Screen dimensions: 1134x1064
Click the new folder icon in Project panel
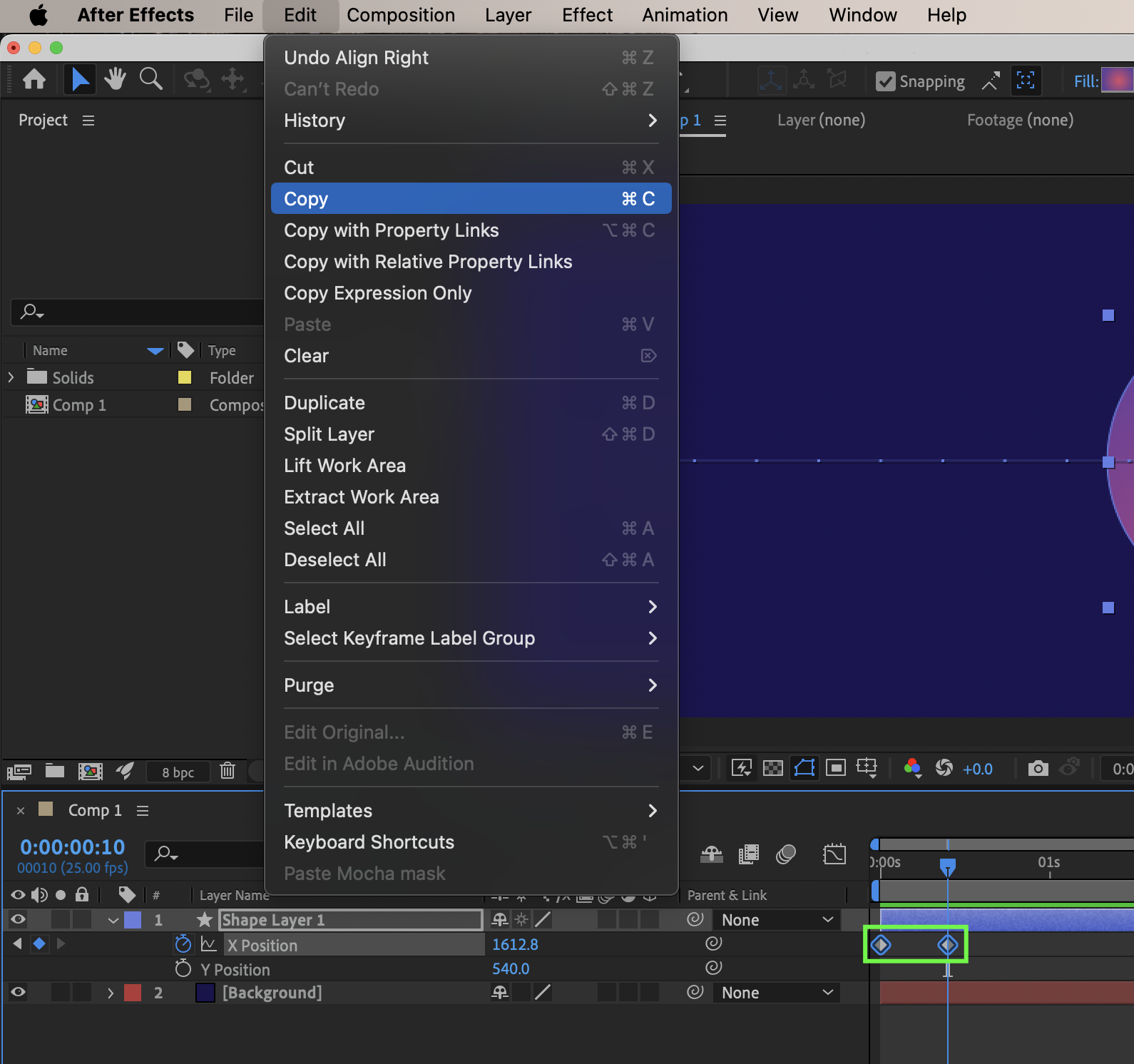[55, 771]
